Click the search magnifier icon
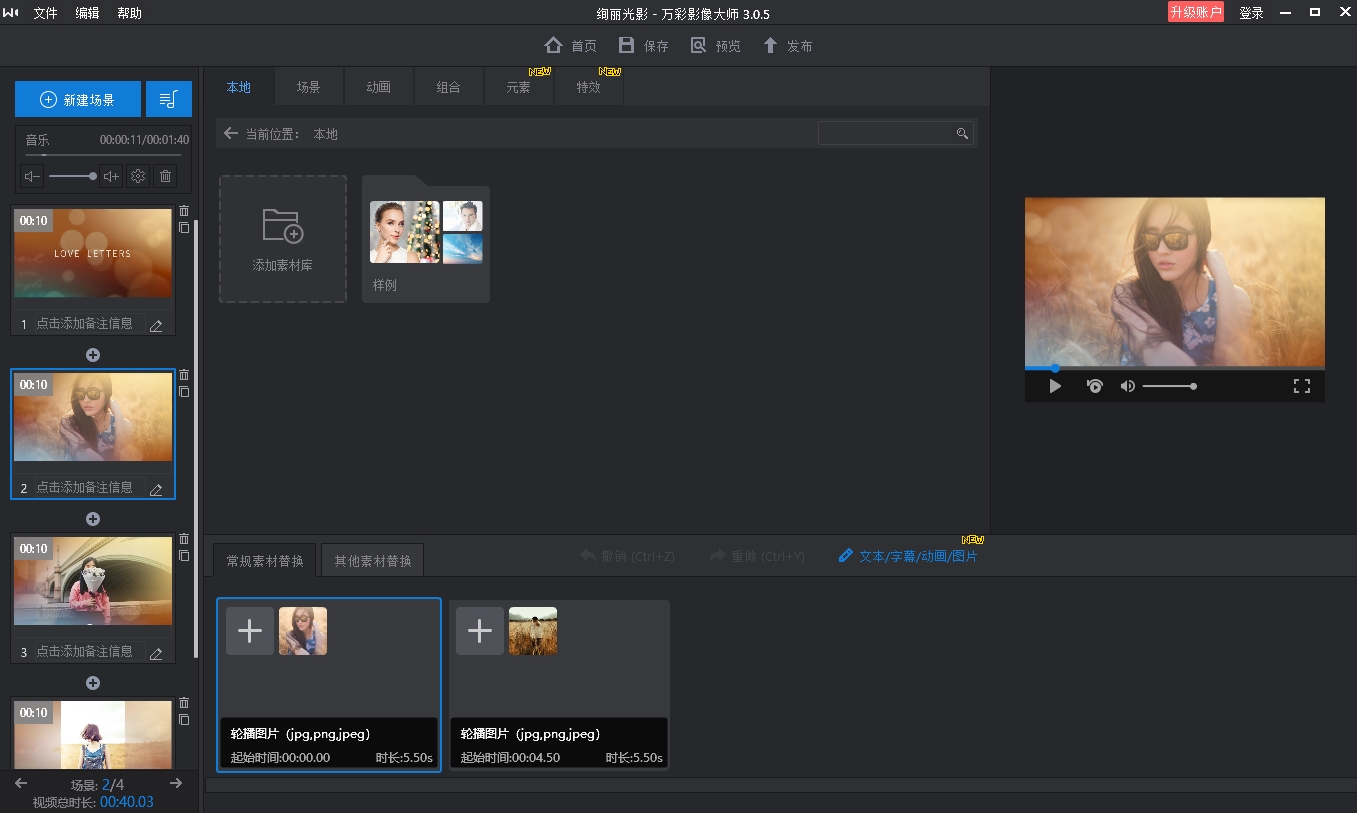 click(x=962, y=133)
